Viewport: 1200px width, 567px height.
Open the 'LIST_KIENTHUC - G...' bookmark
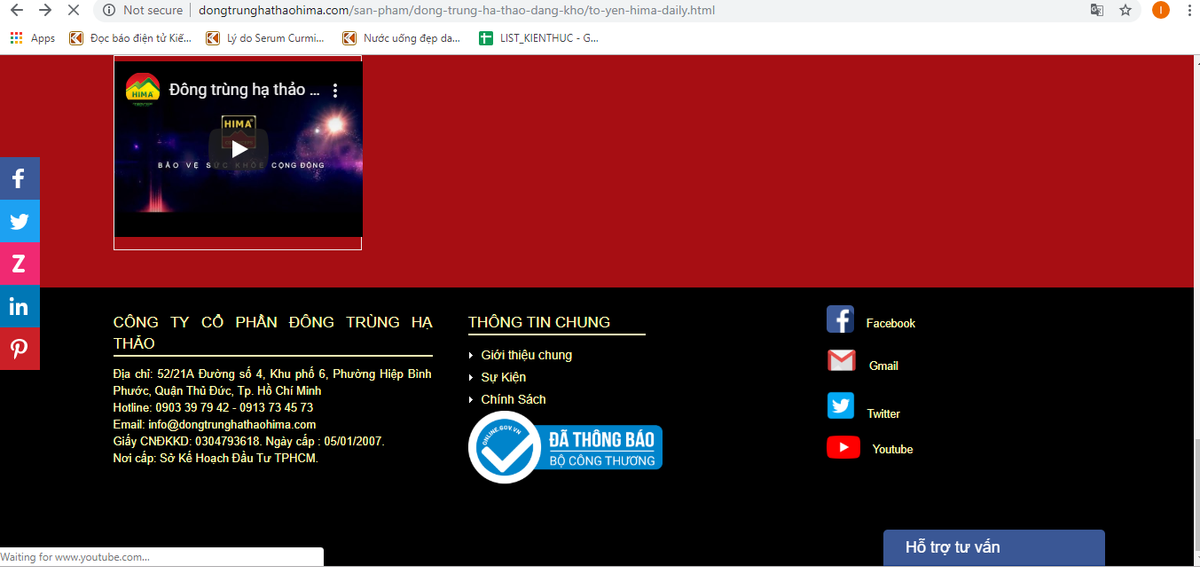[x=539, y=38]
